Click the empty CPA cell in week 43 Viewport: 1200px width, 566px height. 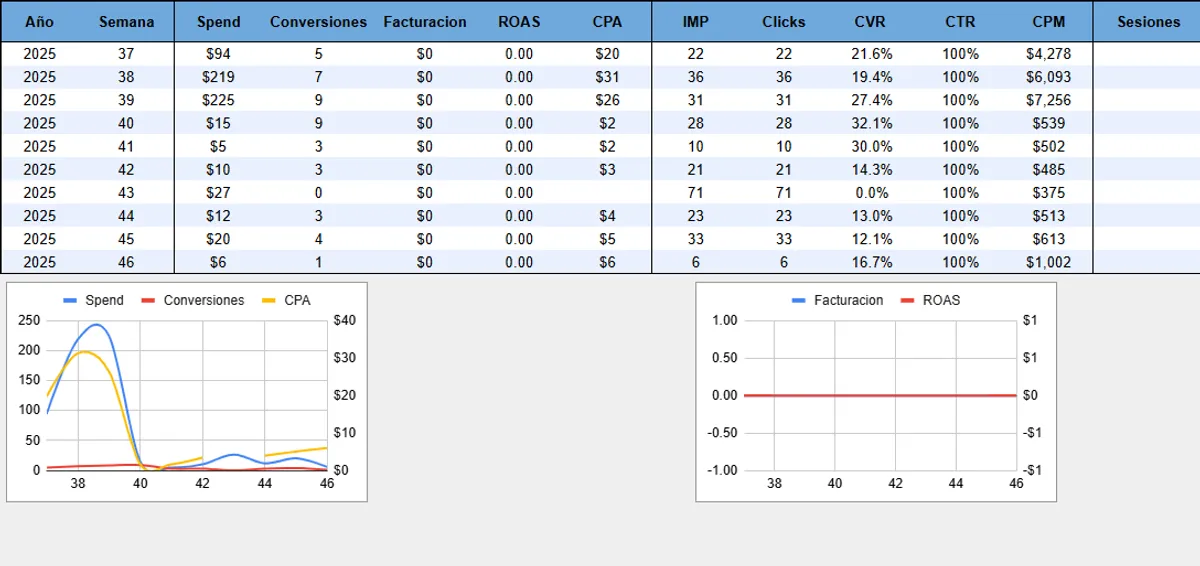607,193
